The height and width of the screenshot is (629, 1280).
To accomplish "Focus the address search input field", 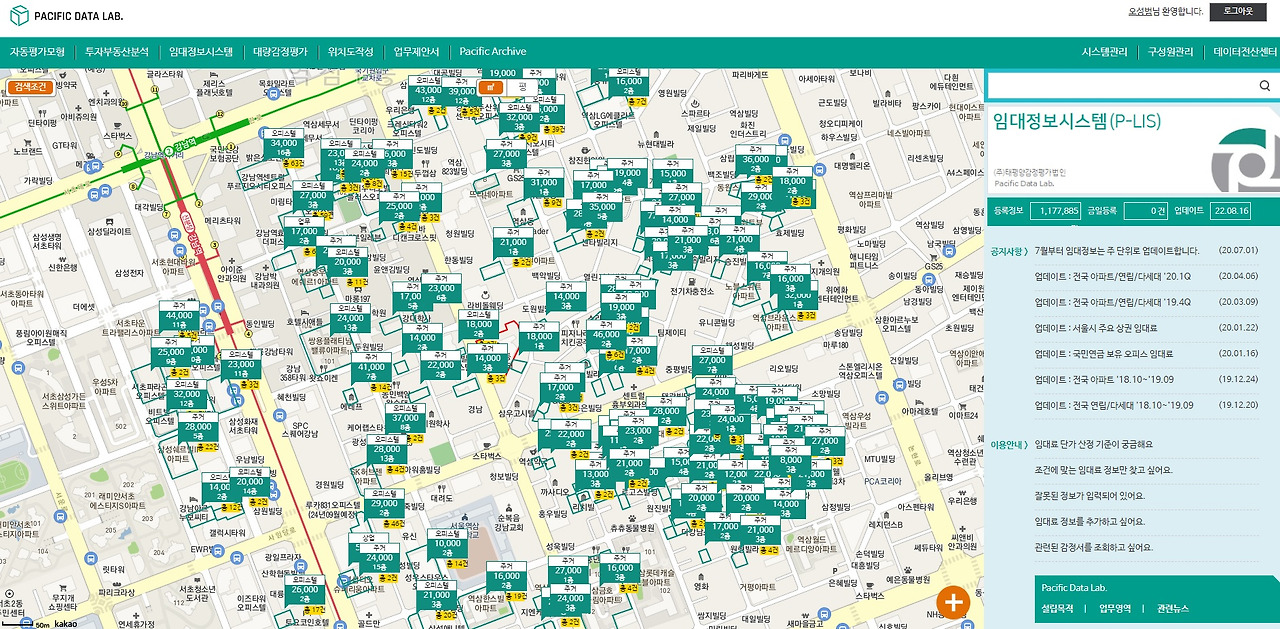I will [x=1122, y=86].
